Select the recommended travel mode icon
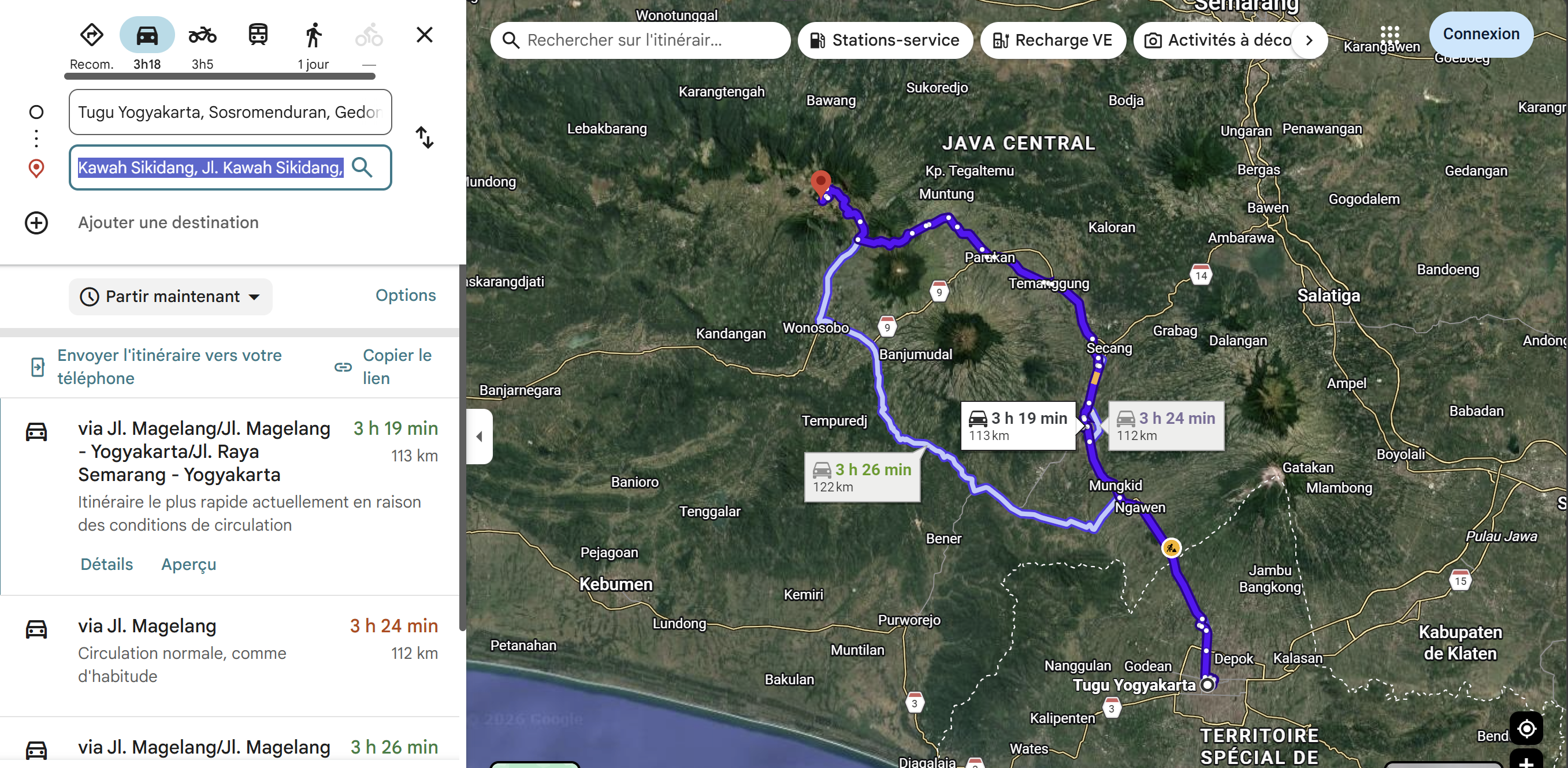Image resolution: width=1568 pixels, height=768 pixels. coord(91,35)
